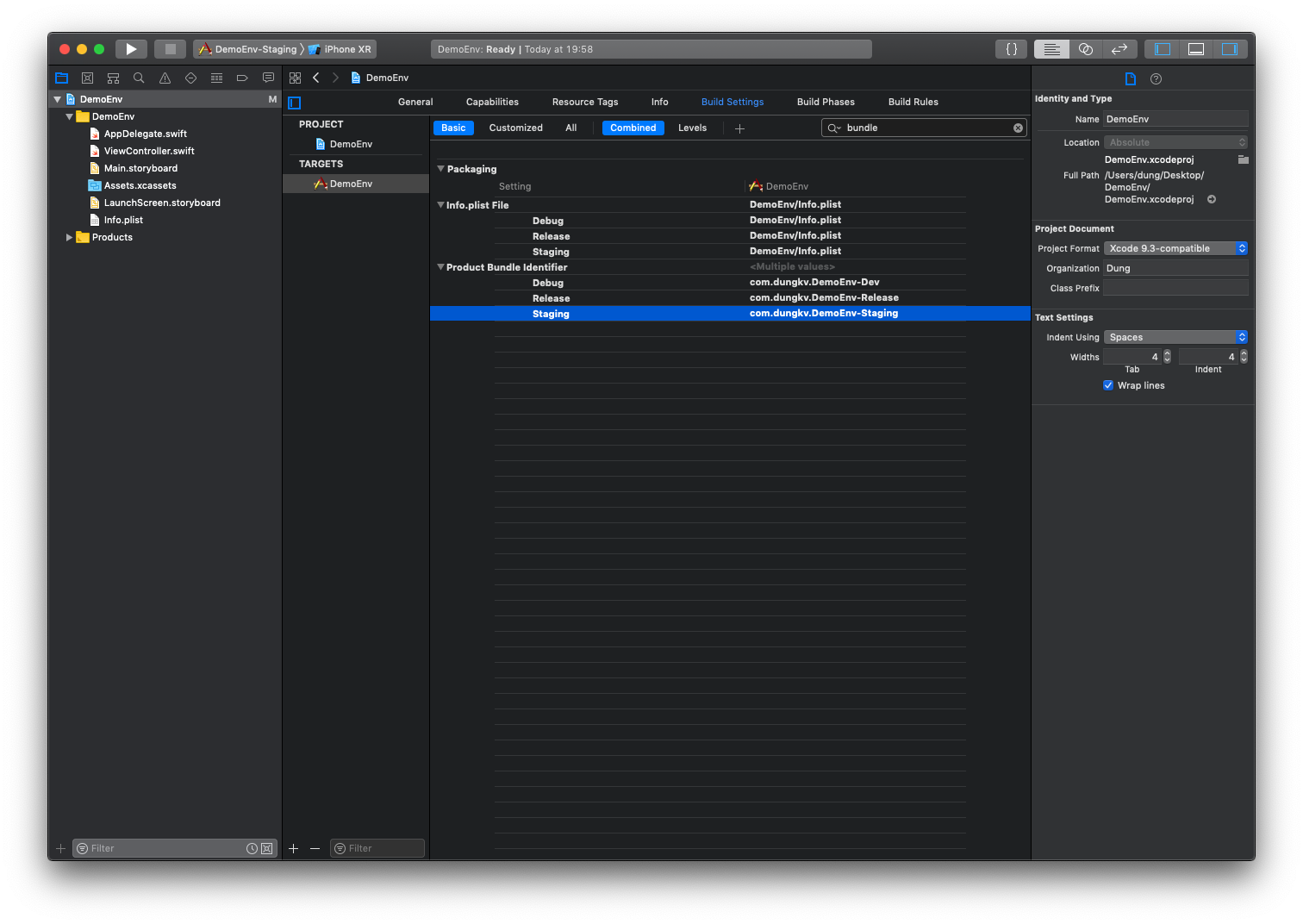The width and height of the screenshot is (1303, 924).
Task: Collapse the Info.plist File setting
Action: (440, 205)
